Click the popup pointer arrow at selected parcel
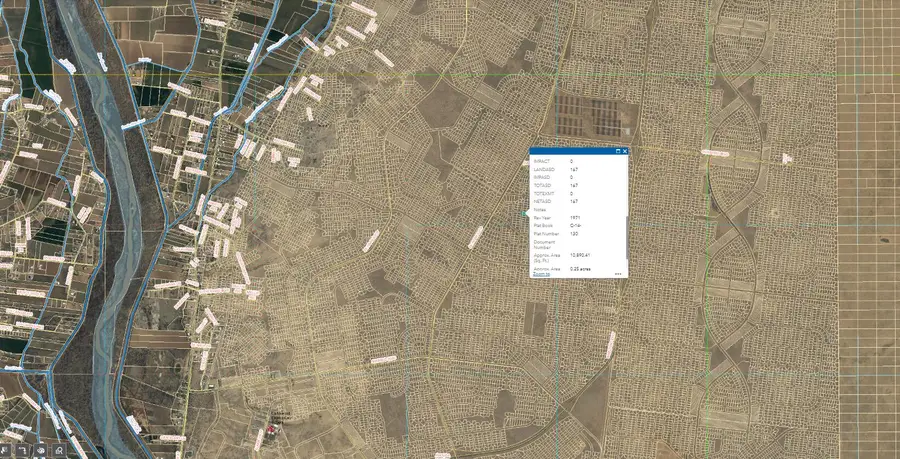Screen dimensions: 900x459 click(527, 212)
